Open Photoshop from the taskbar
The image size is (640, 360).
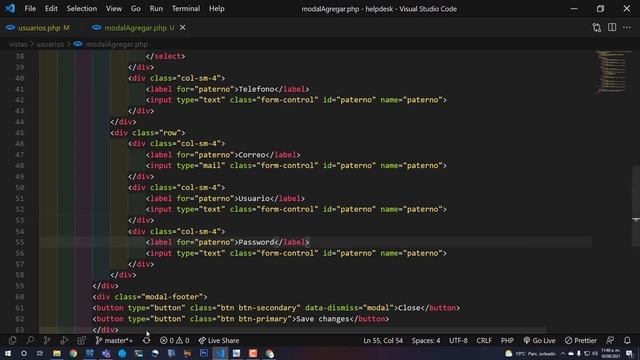(204, 353)
